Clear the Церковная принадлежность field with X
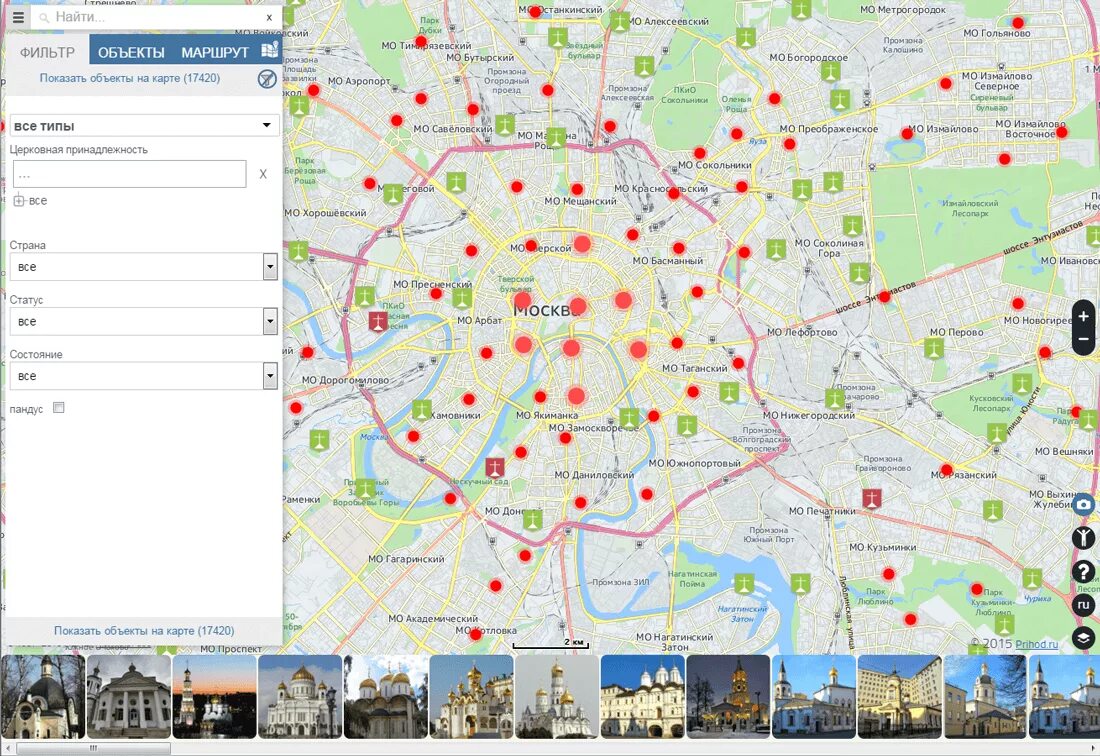Viewport: 1100px width, 756px height. tap(263, 174)
